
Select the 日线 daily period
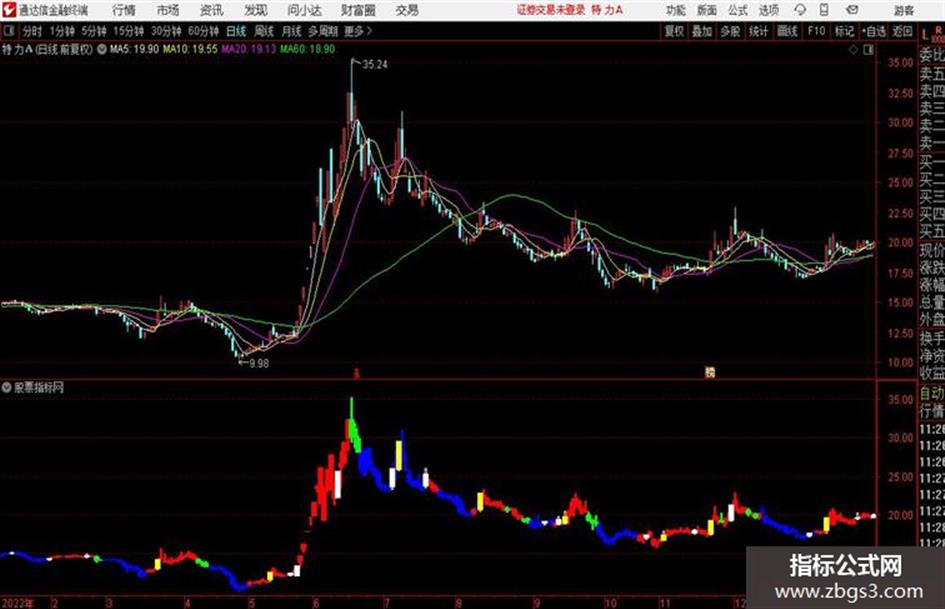236,31
